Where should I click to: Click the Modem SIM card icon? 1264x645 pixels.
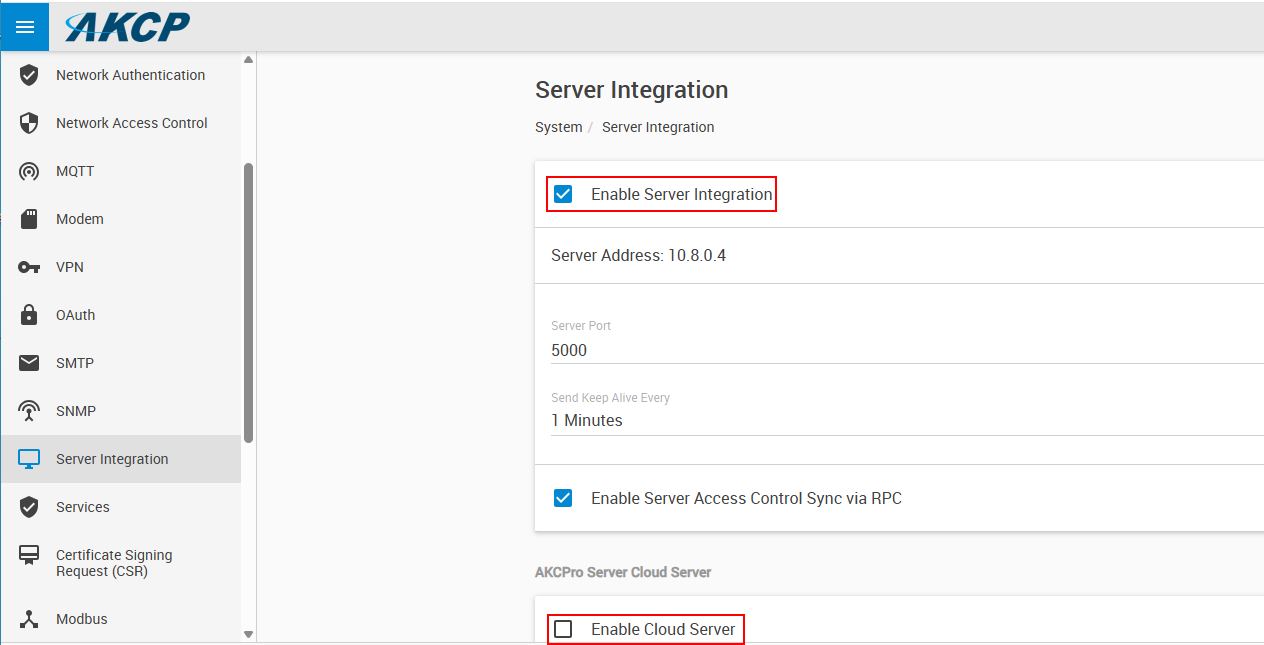[x=29, y=219]
